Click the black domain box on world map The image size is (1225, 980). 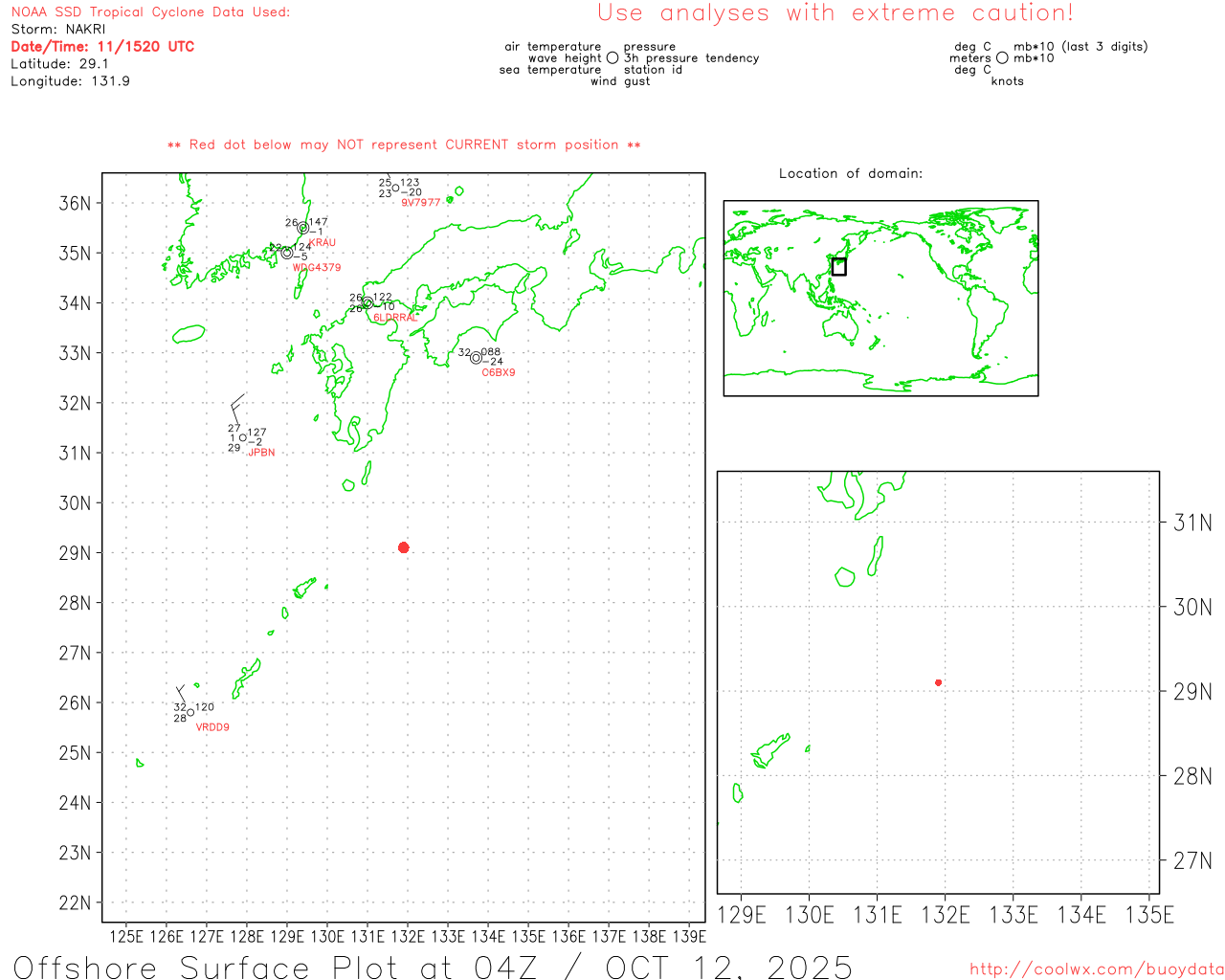coord(838,267)
